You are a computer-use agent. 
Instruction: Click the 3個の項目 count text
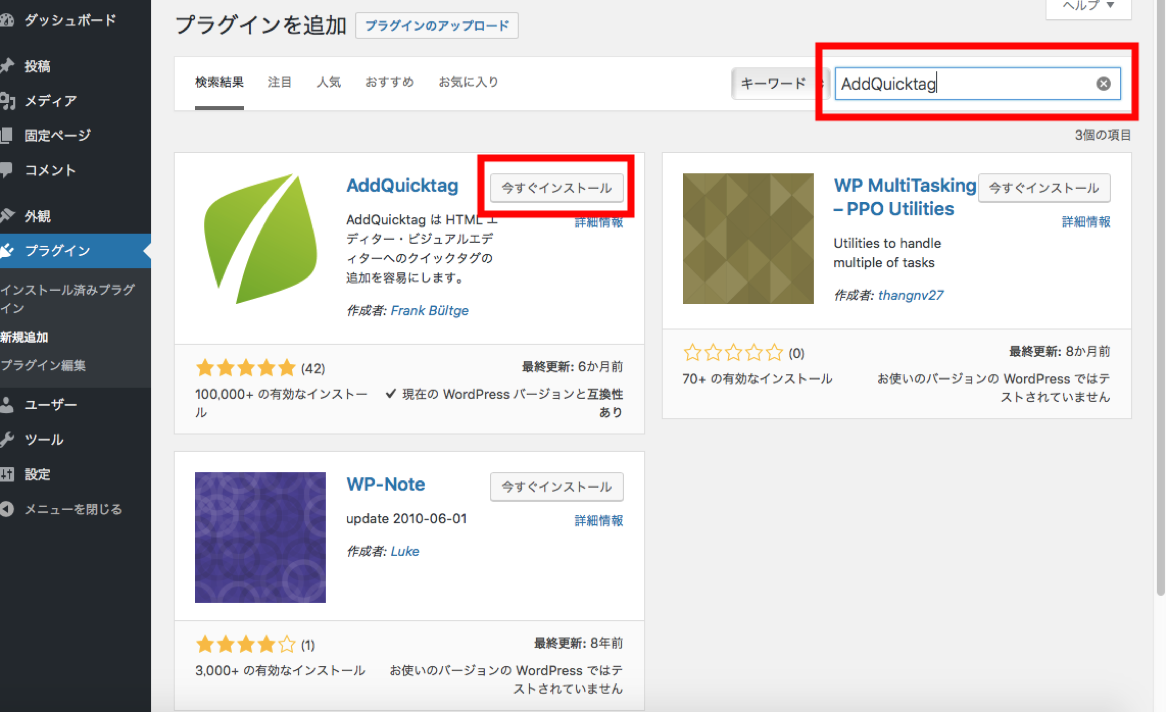(1103, 135)
